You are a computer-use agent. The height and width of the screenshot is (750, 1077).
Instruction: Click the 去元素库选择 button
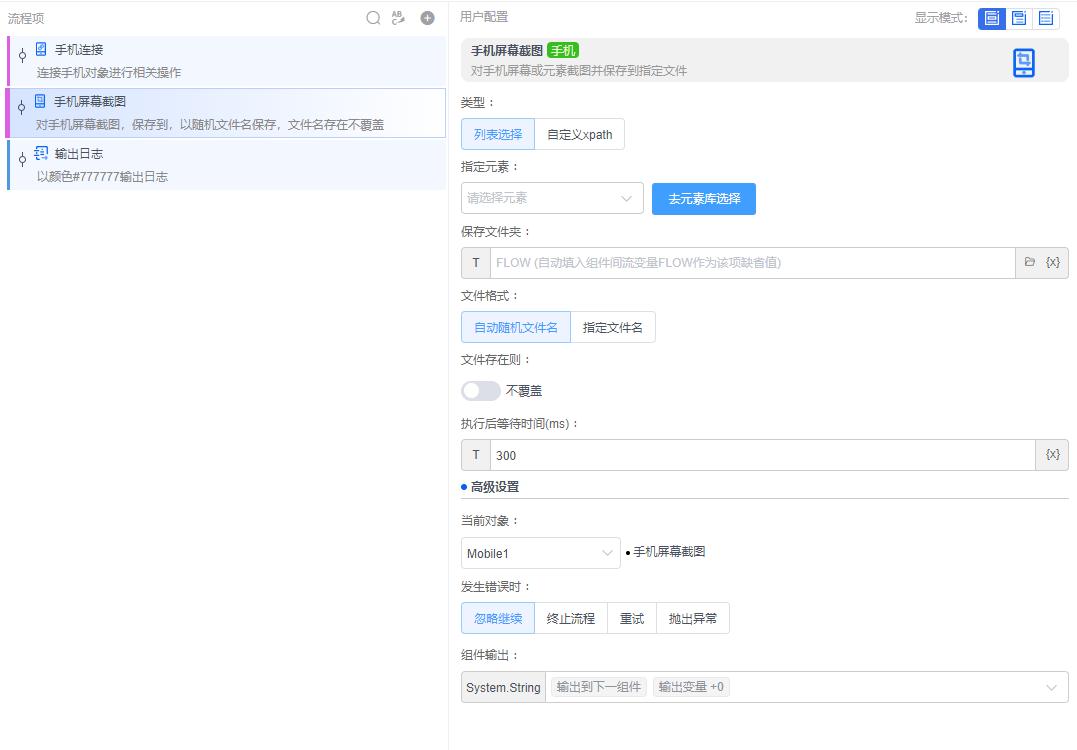click(703, 199)
